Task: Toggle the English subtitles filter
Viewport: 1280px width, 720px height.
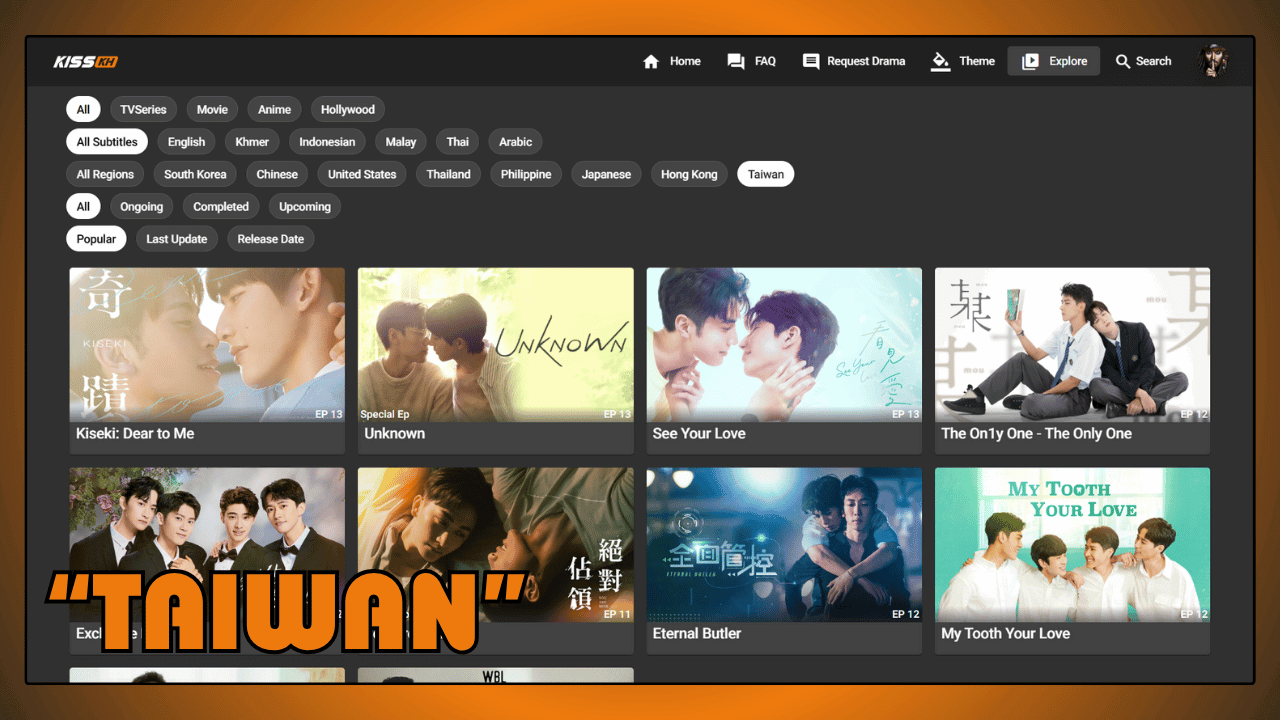Action: coord(186,142)
